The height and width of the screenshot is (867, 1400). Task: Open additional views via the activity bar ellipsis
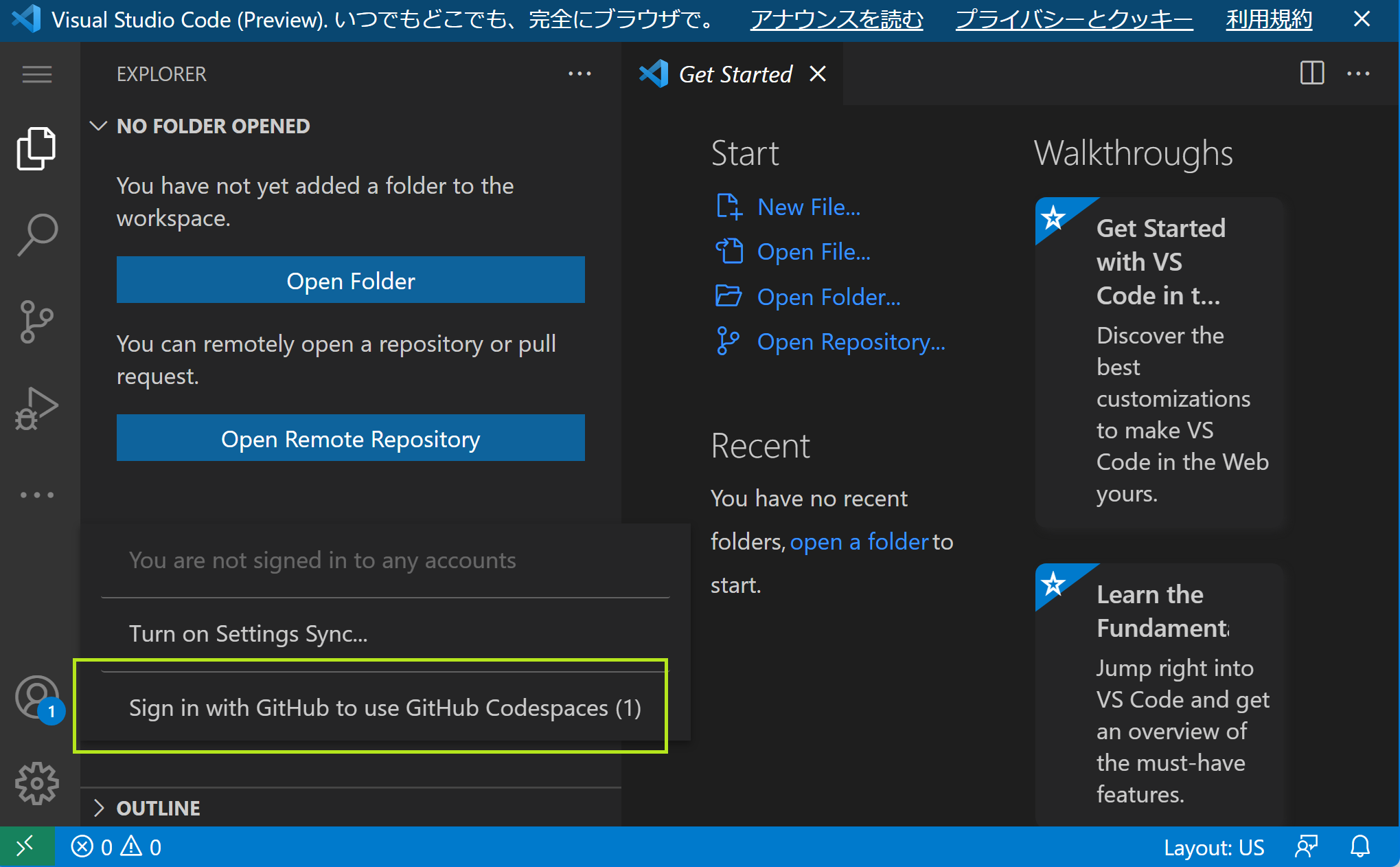(36, 495)
